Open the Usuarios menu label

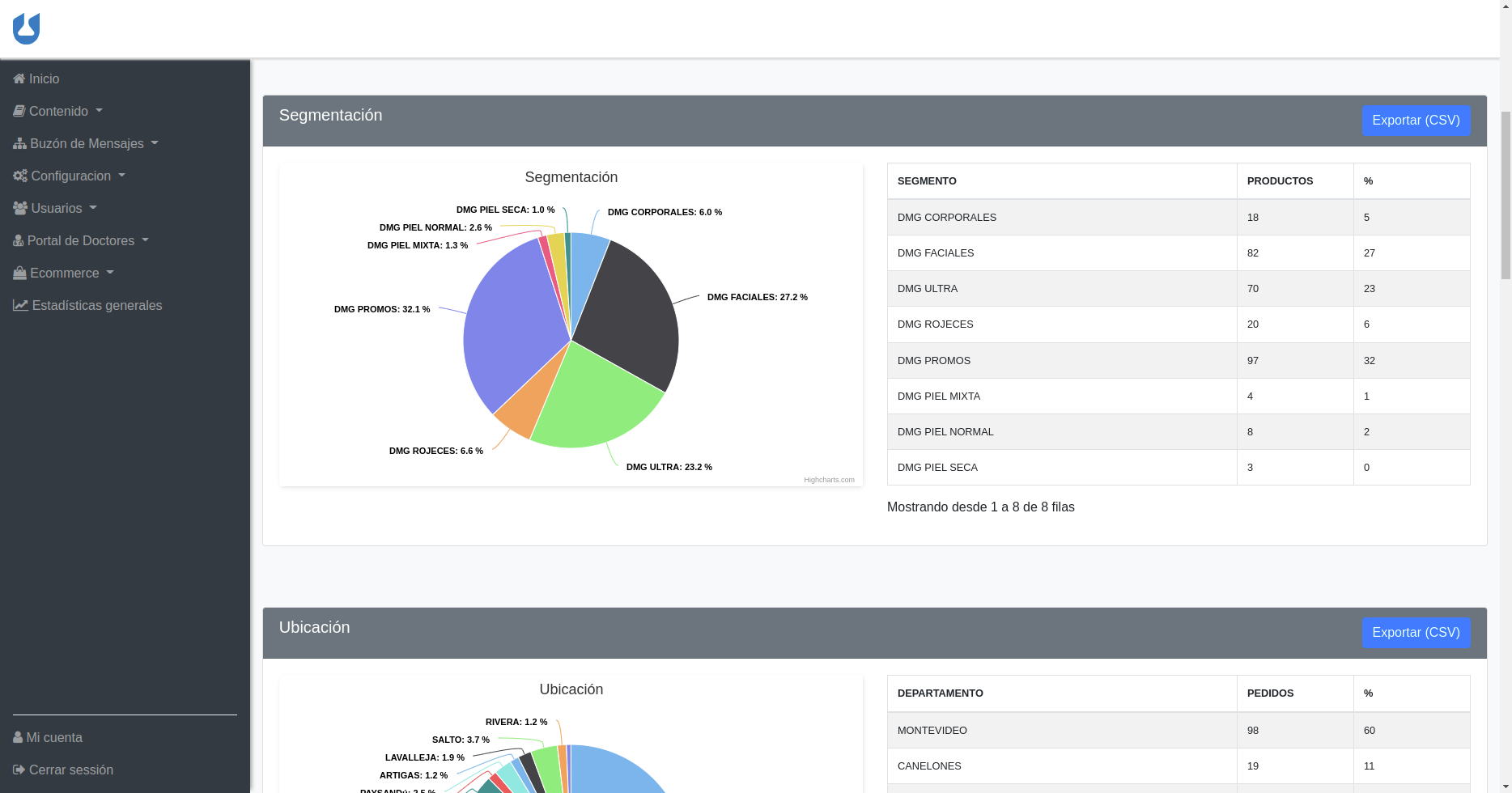tap(57, 208)
